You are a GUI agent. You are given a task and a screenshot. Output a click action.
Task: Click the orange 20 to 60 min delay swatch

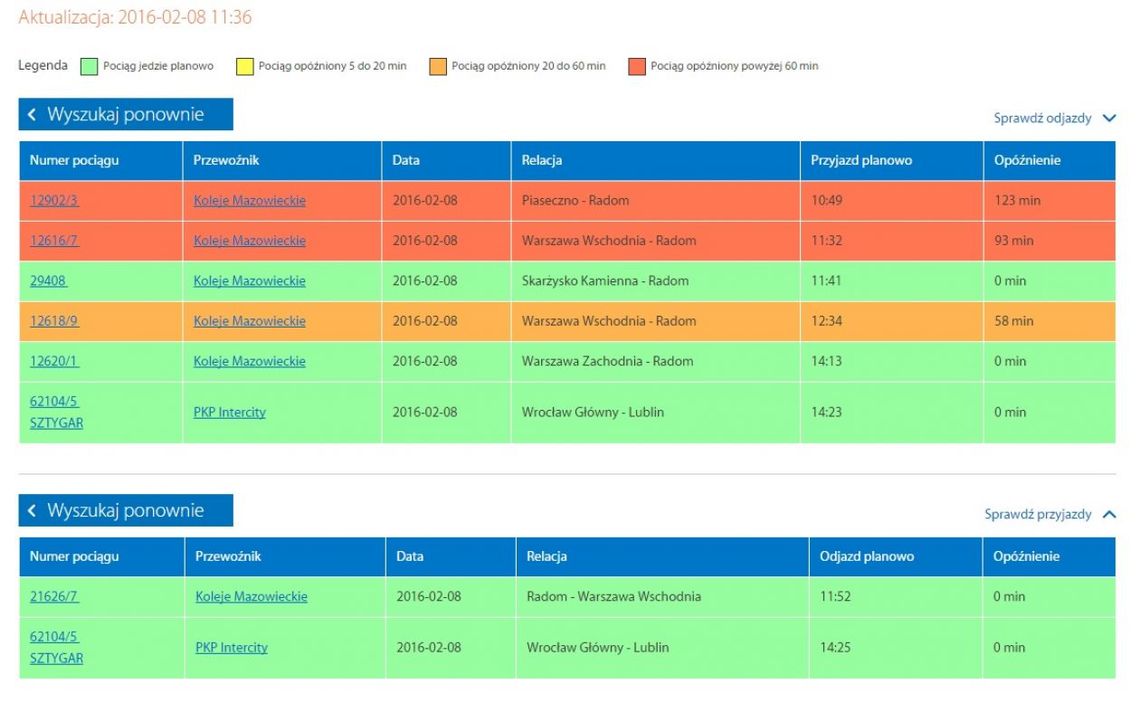tap(437, 67)
